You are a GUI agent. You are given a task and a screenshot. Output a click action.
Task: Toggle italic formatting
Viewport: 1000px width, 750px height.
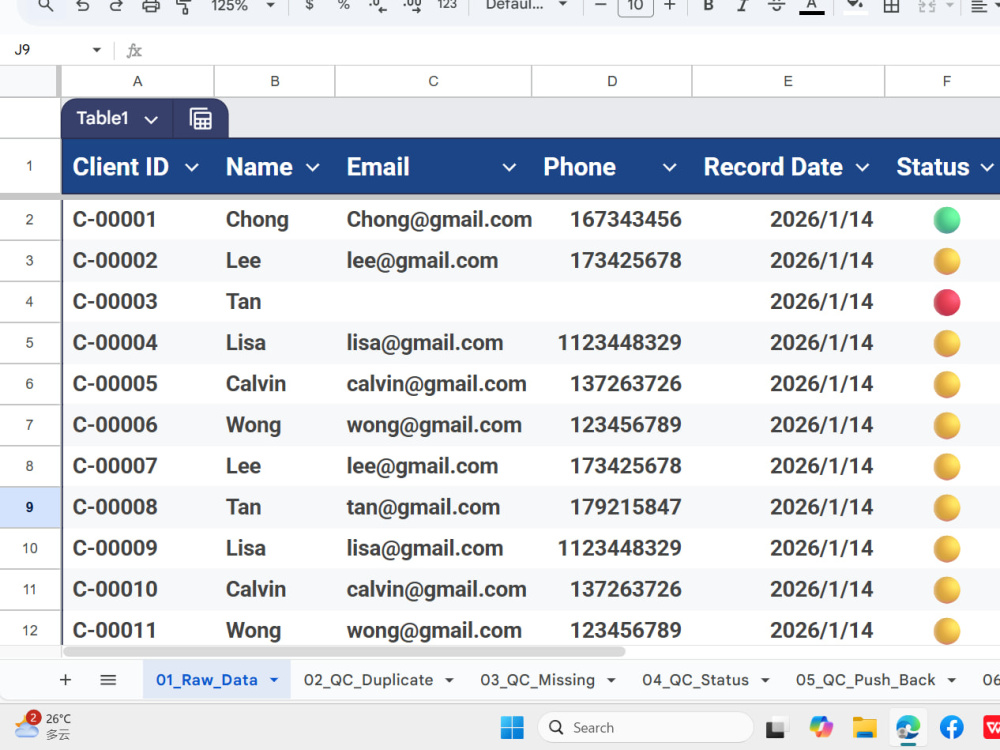coord(742,6)
